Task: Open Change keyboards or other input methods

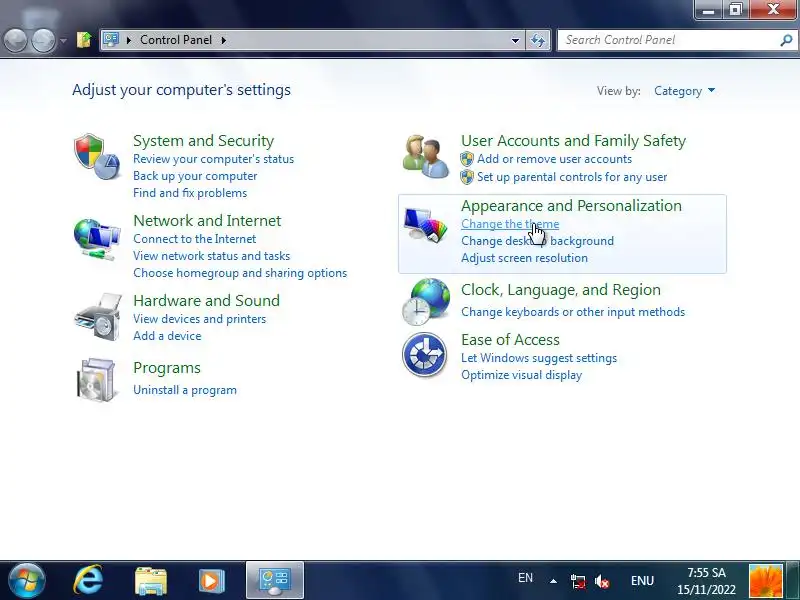Action: (572, 312)
